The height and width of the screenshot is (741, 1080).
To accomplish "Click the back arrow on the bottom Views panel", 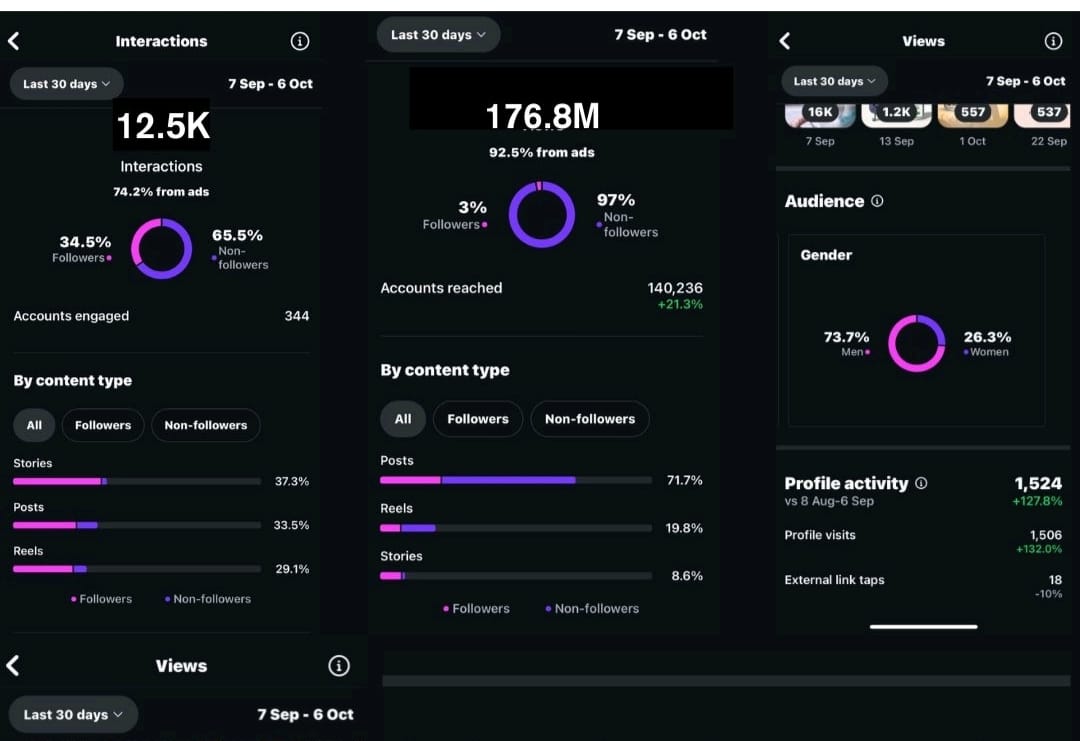I will [x=15, y=665].
